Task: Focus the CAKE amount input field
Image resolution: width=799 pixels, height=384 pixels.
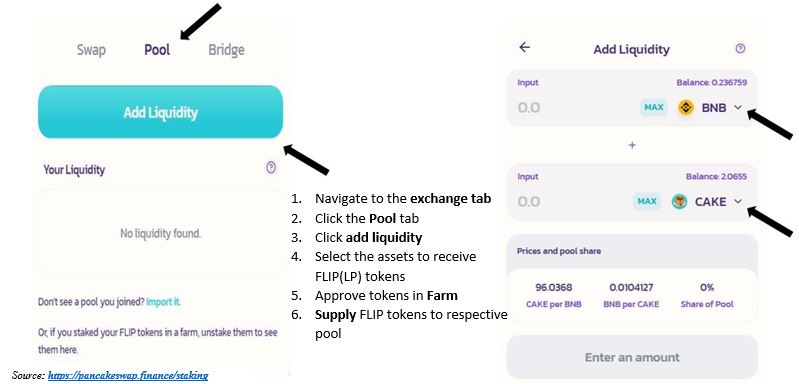Action: 572,202
